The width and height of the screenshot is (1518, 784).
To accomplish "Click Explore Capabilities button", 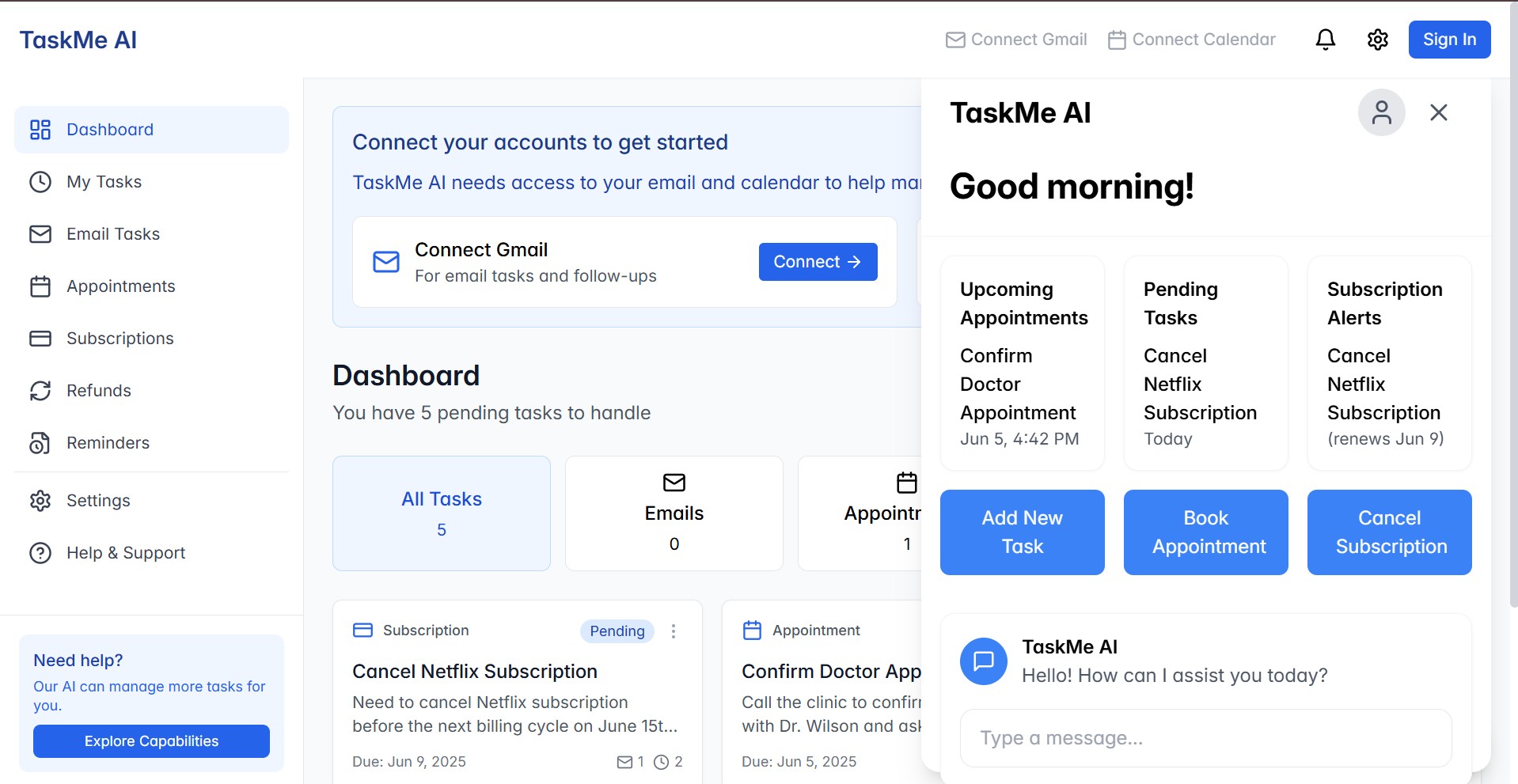I will 151,741.
